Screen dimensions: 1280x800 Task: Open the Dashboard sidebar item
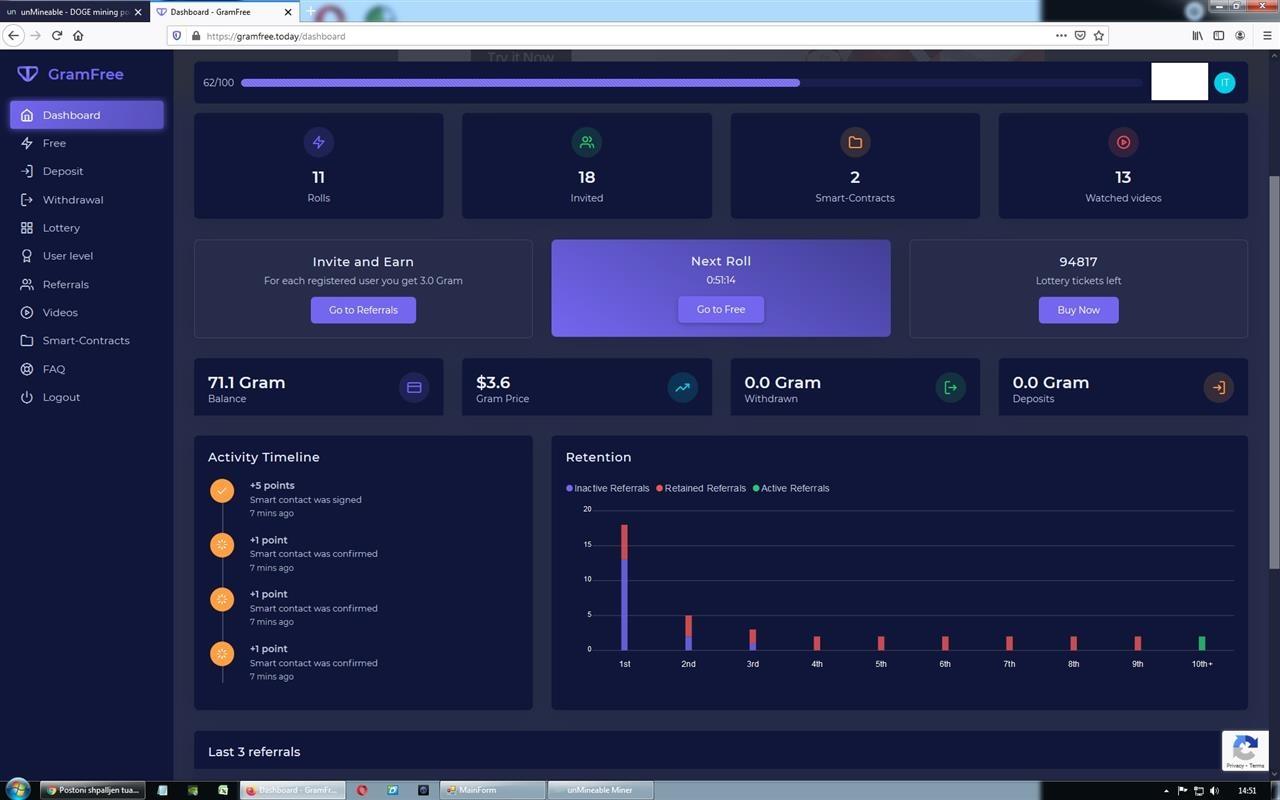point(87,115)
